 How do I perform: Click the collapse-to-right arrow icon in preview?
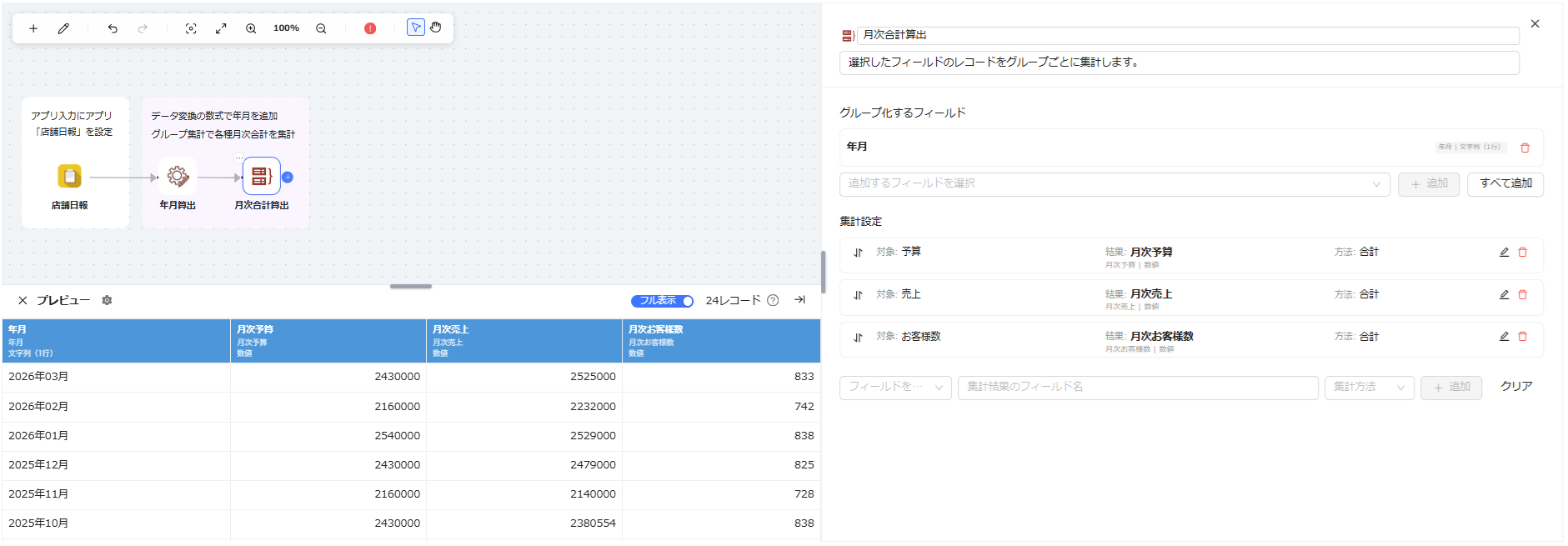coord(800,300)
